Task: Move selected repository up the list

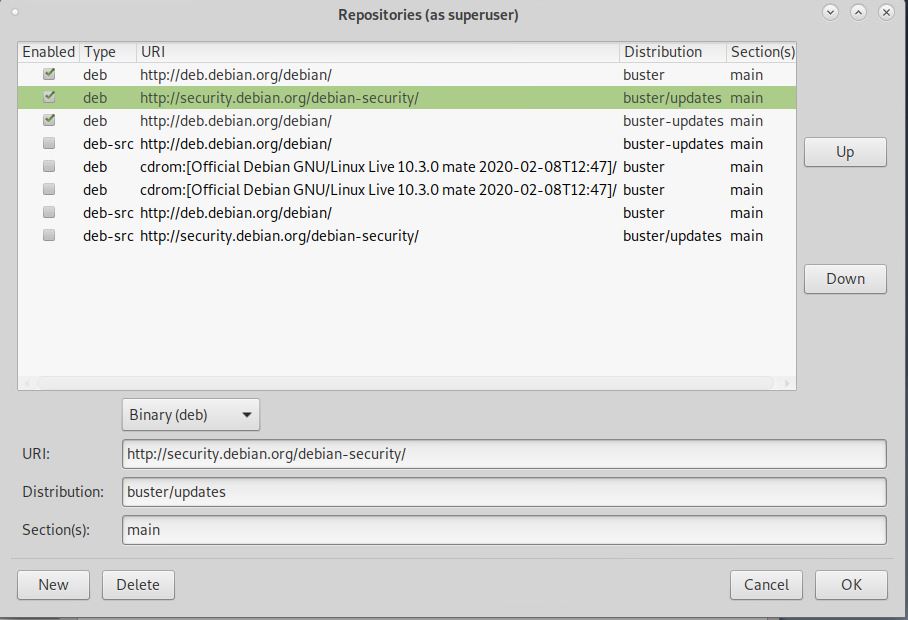Action: [x=845, y=152]
